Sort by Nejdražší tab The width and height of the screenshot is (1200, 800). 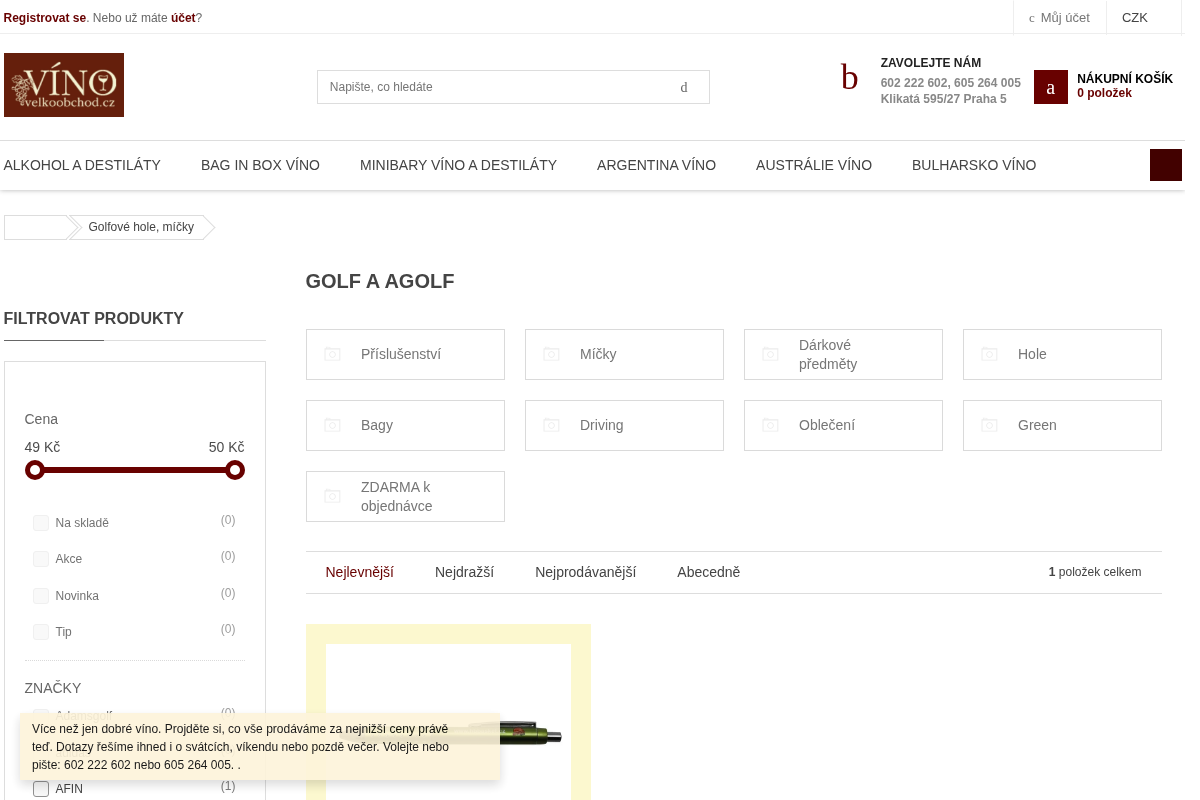click(464, 572)
